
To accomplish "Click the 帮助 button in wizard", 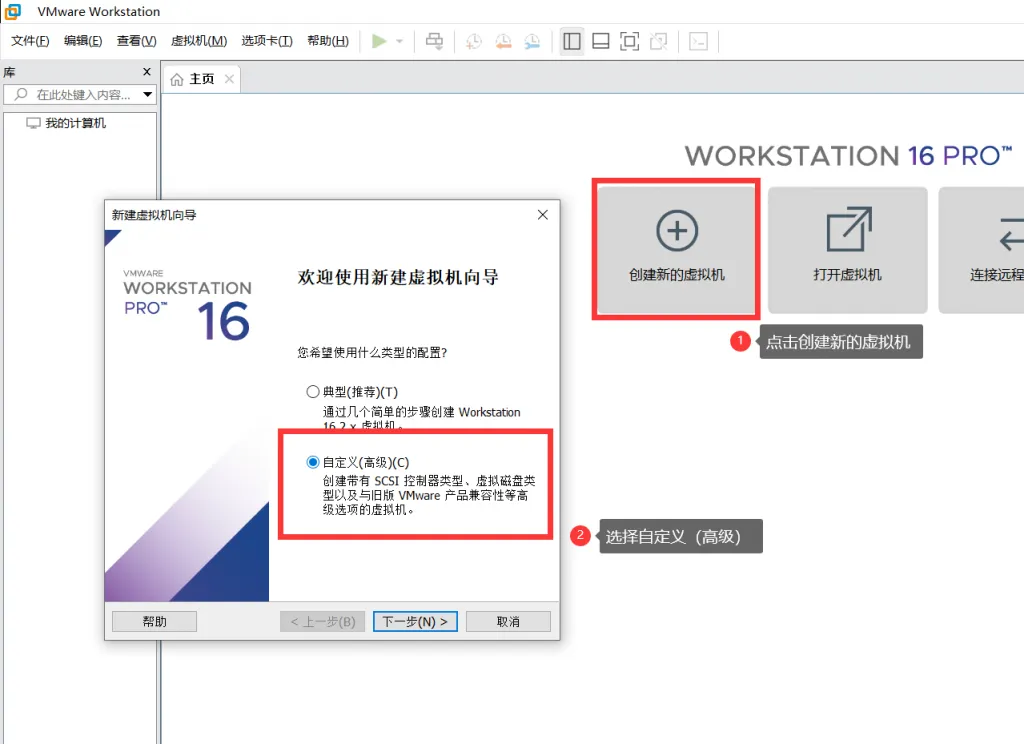I will click(154, 622).
